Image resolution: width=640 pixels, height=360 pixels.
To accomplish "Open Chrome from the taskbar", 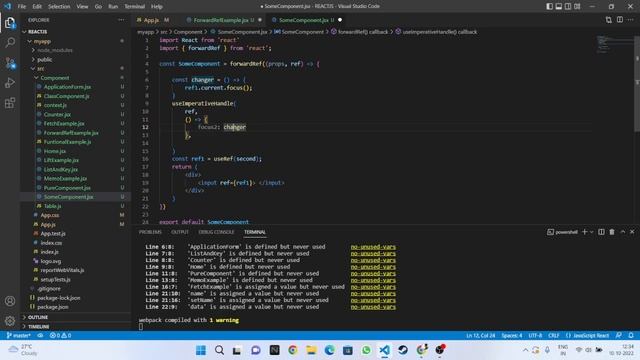I will coord(293,350).
